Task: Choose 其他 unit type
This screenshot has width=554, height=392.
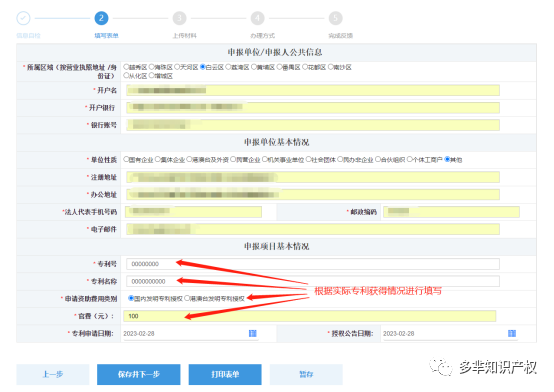Action: (x=447, y=159)
